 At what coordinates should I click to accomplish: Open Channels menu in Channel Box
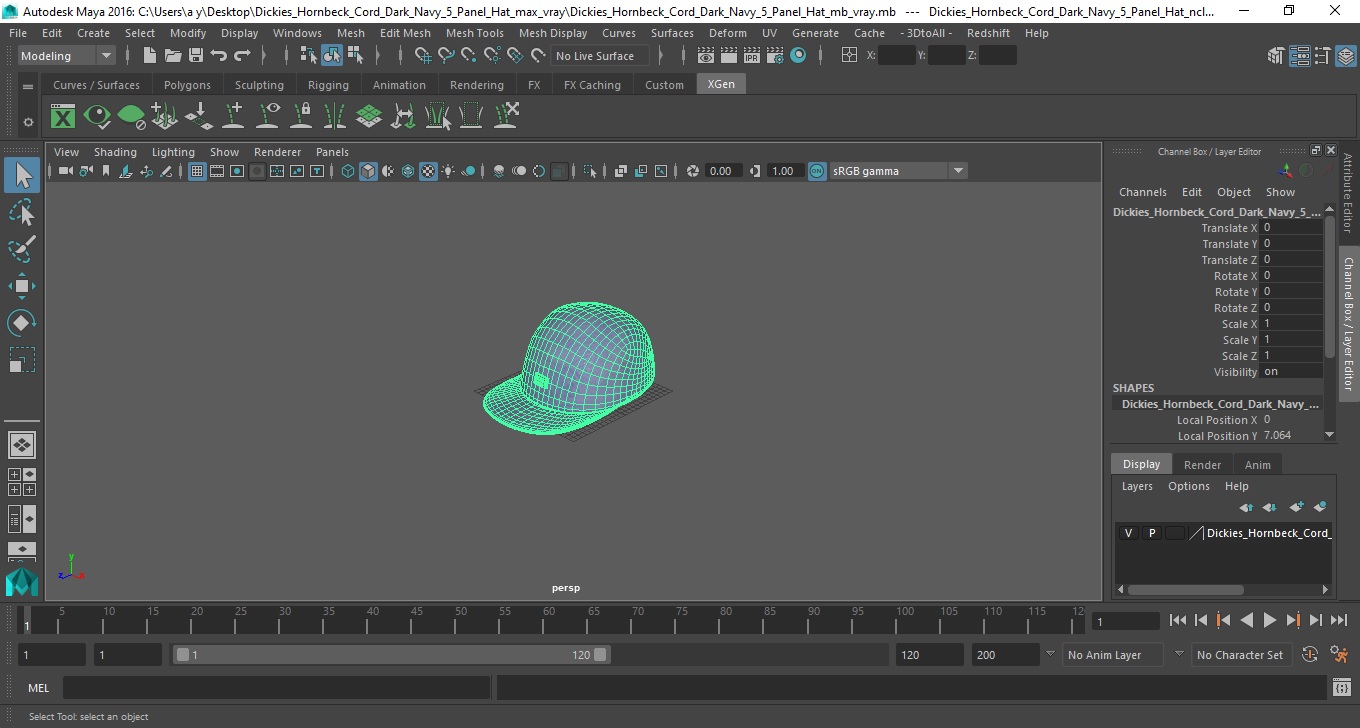pyautogui.click(x=1142, y=192)
